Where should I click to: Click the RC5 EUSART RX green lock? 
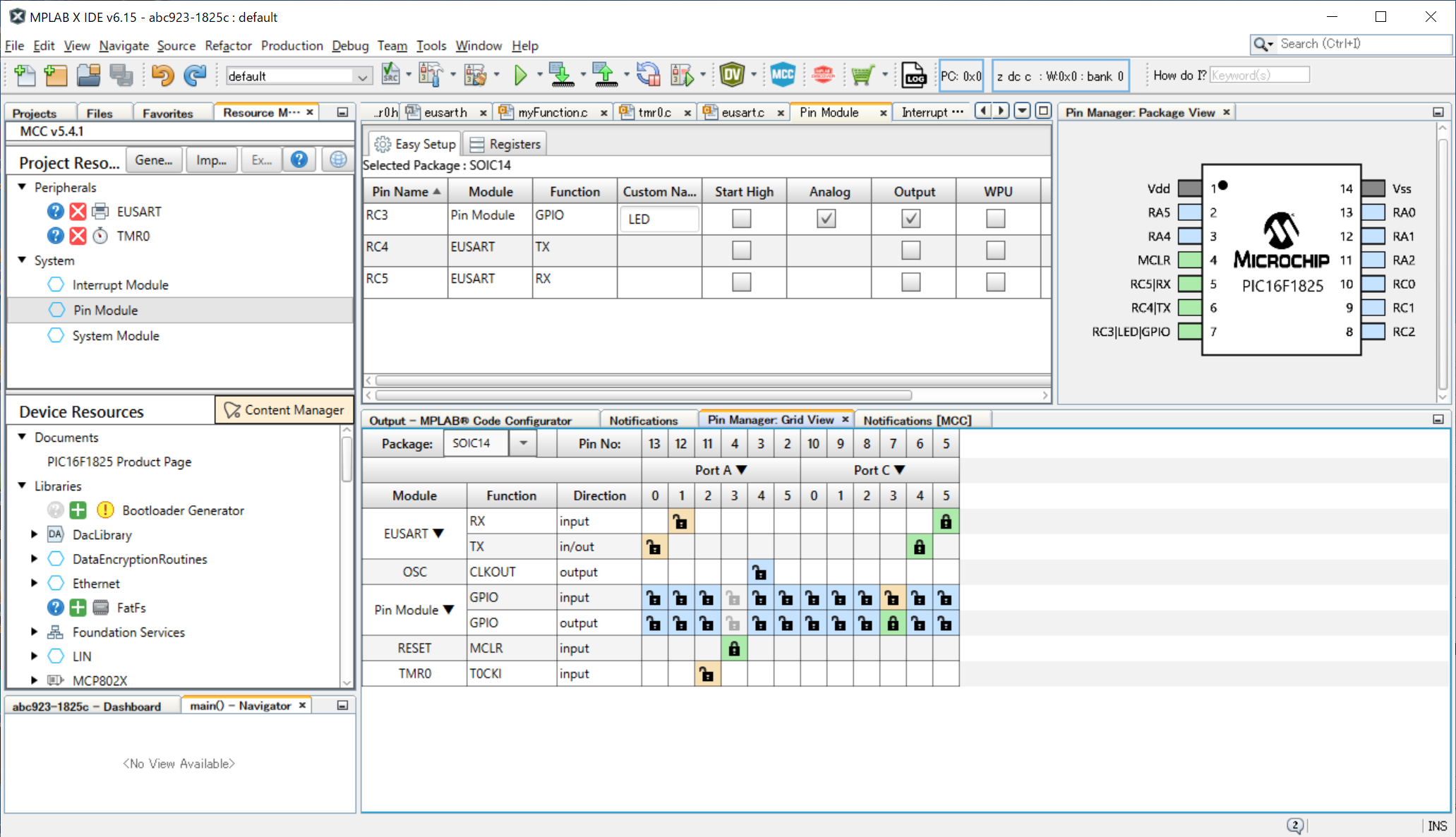tap(946, 522)
